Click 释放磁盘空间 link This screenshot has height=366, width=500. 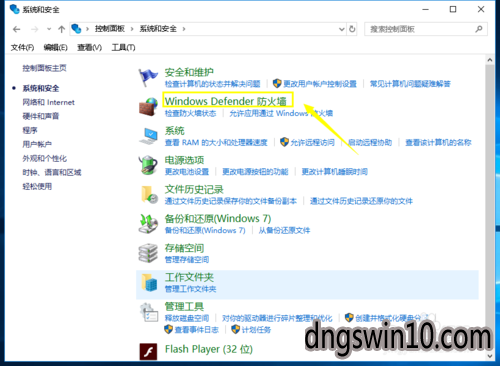click(x=187, y=318)
